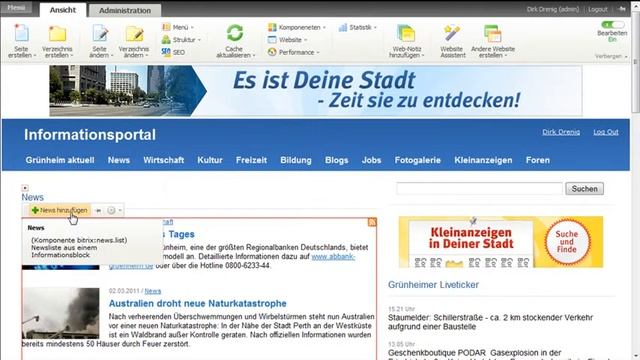The height and width of the screenshot is (360, 640).
Task: Click the News hinzufügen button
Action: click(x=60, y=210)
